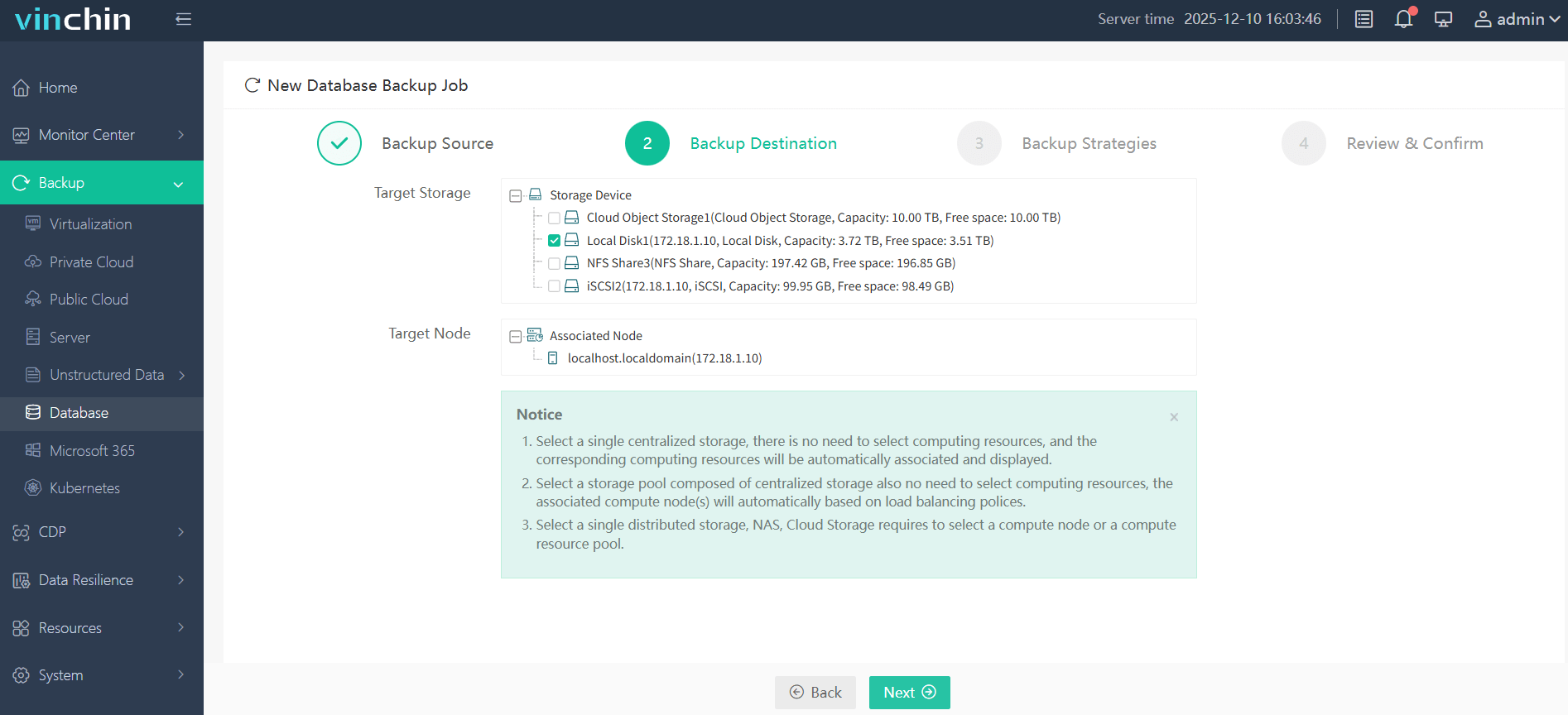The image size is (1568, 715).
Task: Collapse the Associated Node tree
Action: [x=515, y=336]
